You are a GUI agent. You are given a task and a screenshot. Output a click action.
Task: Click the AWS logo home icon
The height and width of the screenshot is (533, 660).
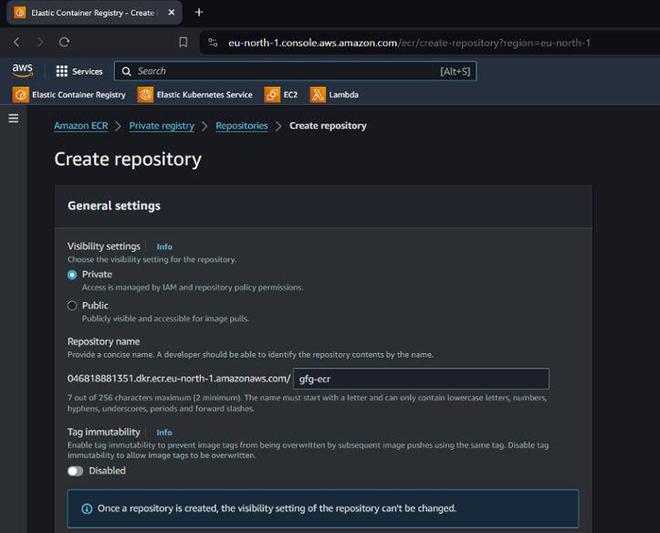[22, 70]
